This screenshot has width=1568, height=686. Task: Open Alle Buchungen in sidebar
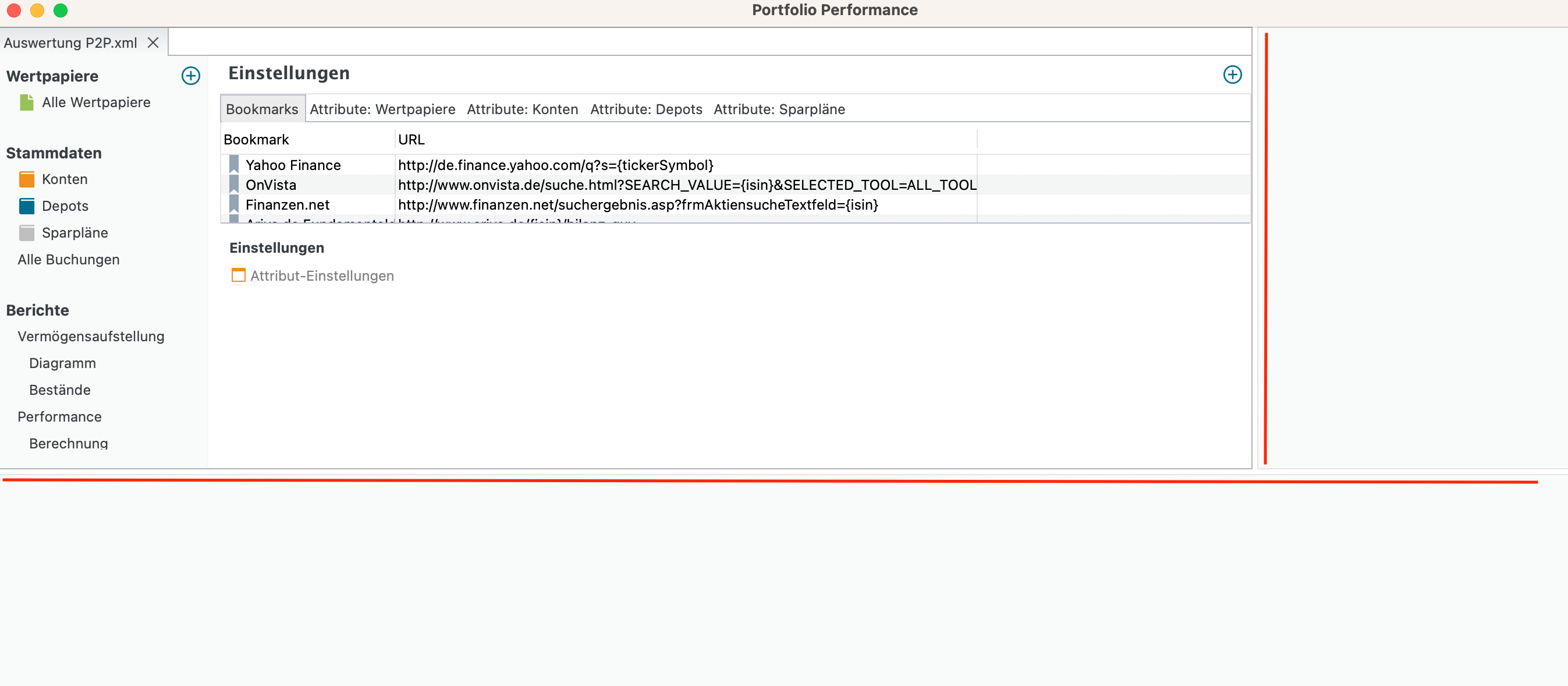point(68,260)
